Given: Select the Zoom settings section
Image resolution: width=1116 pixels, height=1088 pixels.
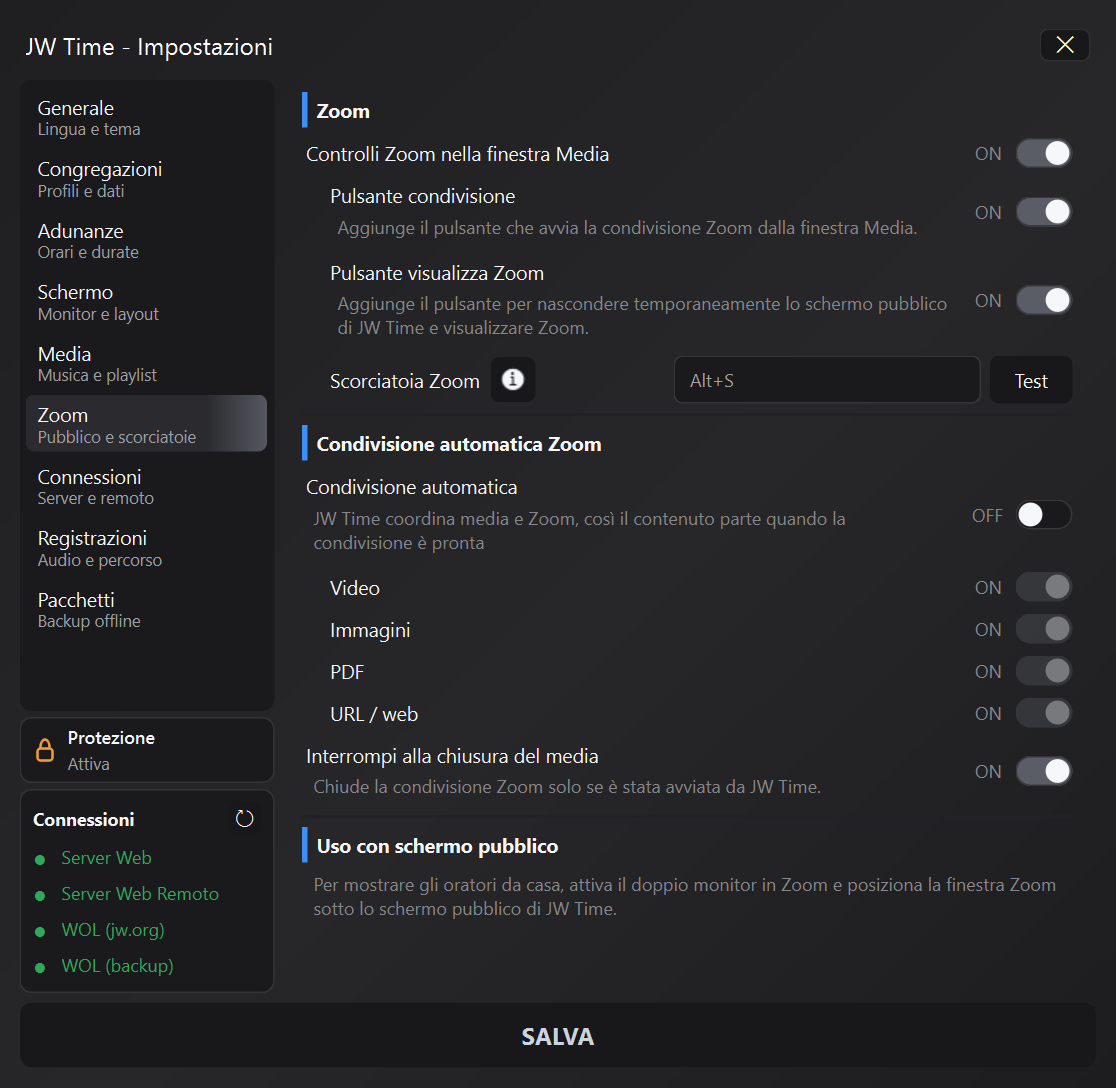Looking at the screenshot, I should 147,423.
